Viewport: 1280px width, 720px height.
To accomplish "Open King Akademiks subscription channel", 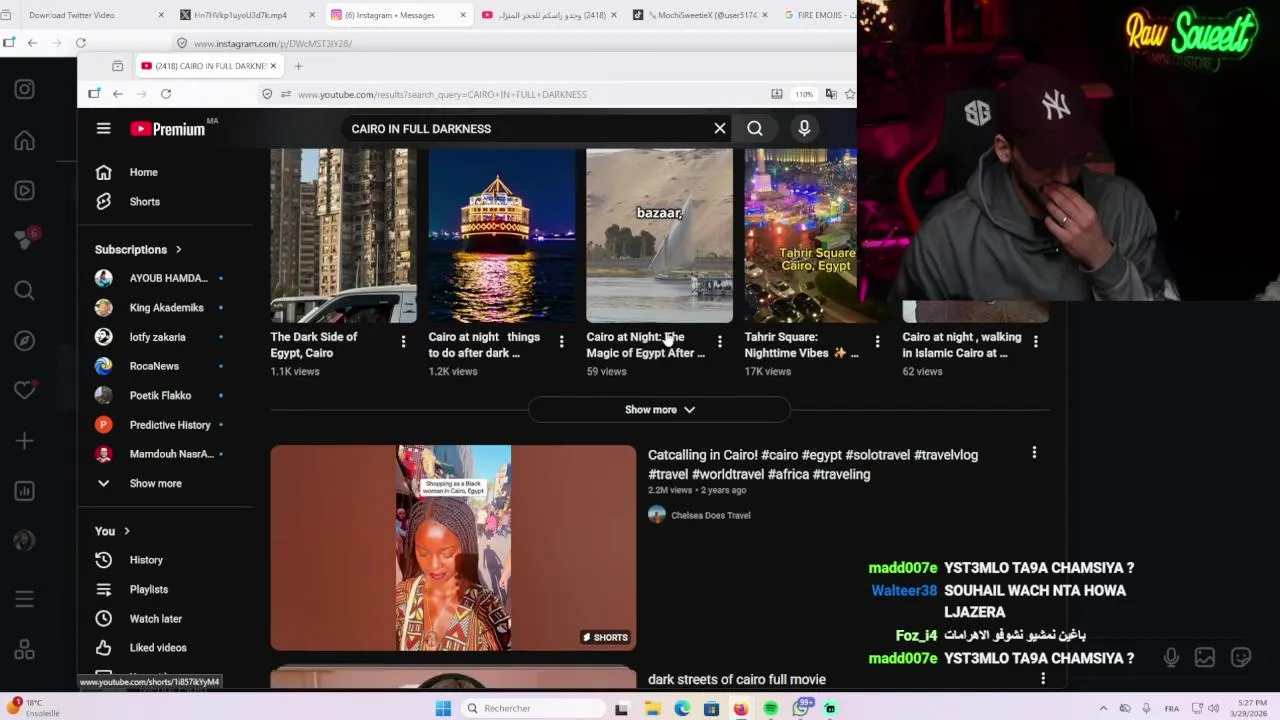I will click(x=164, y=308).
